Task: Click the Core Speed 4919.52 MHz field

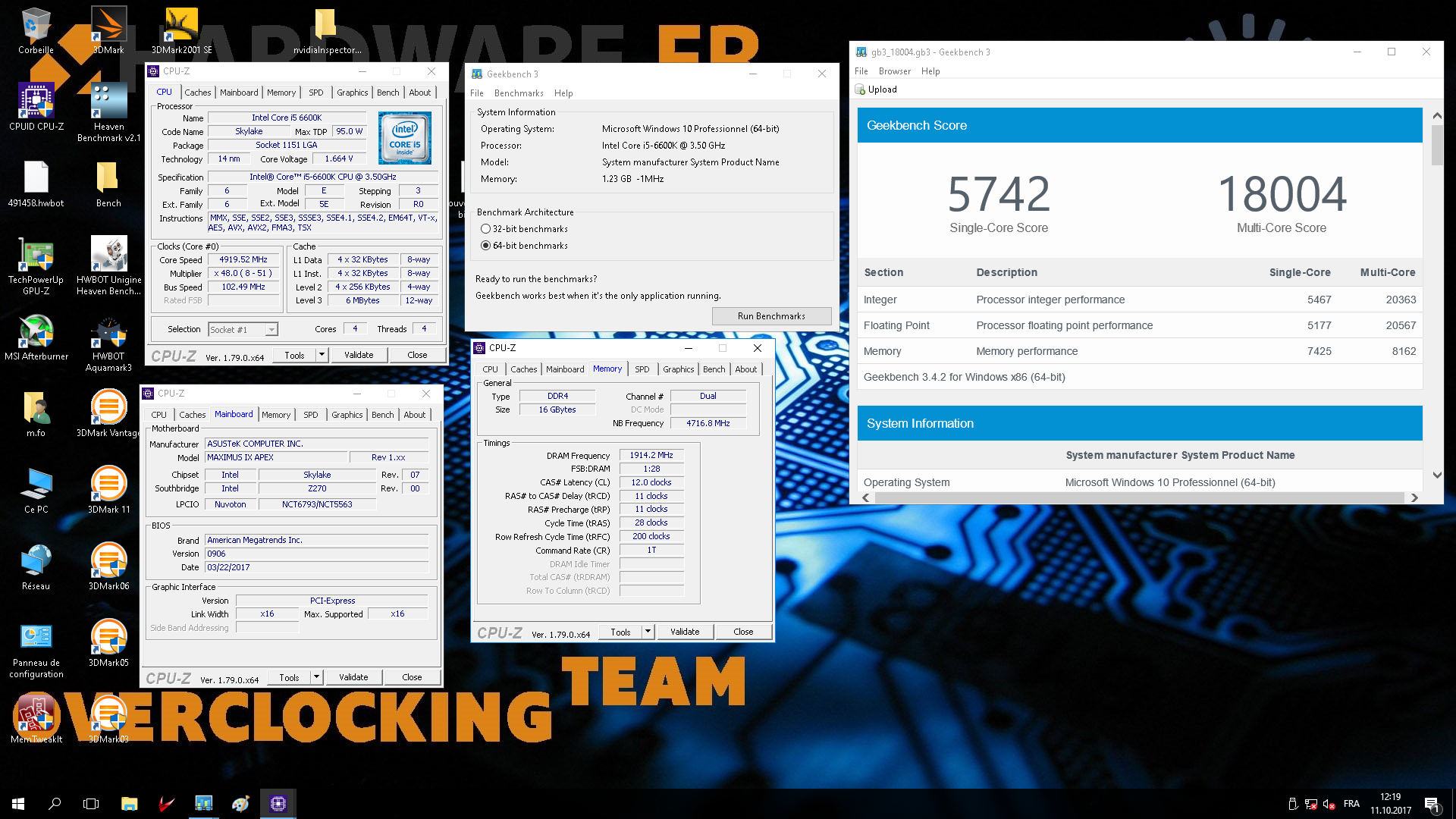Action: coord(243,259)
